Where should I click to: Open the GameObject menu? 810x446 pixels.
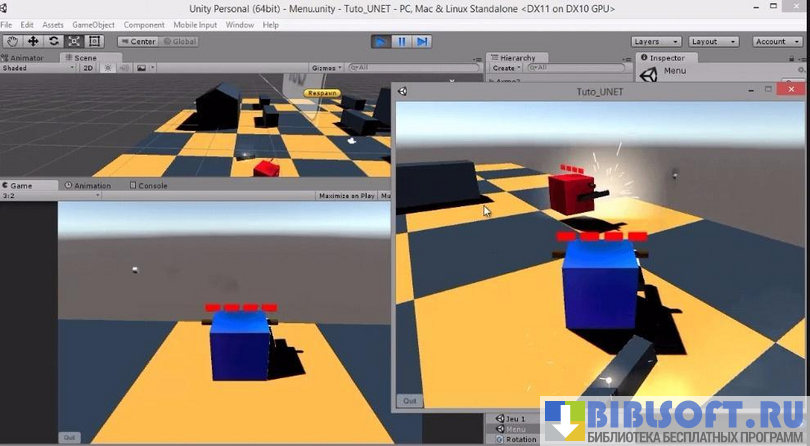[92, 24]
